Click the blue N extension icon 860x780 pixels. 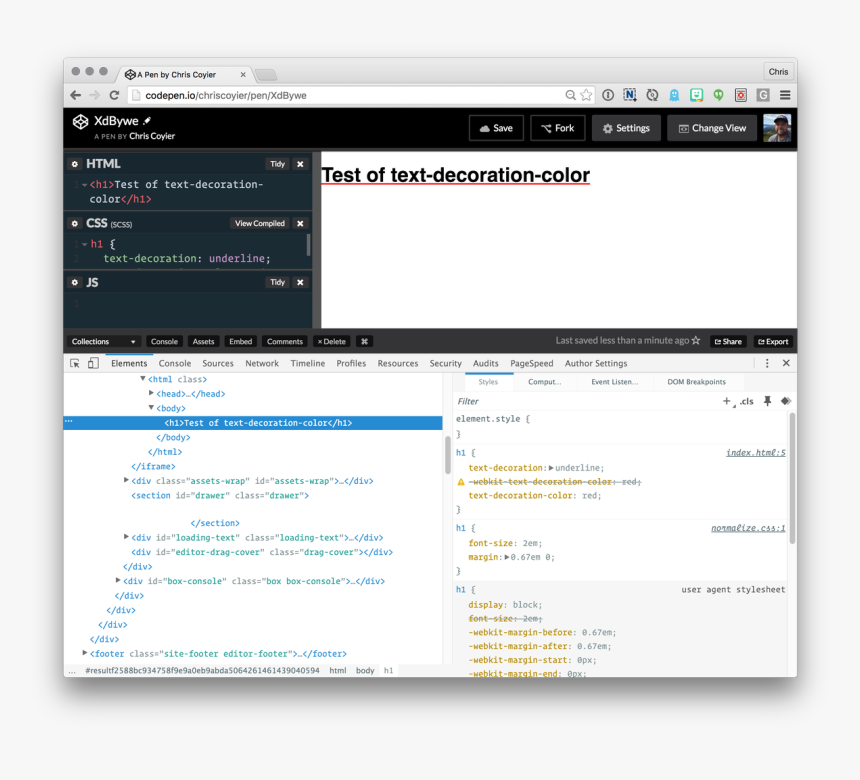pyautogui.click(x=630, y=95)
